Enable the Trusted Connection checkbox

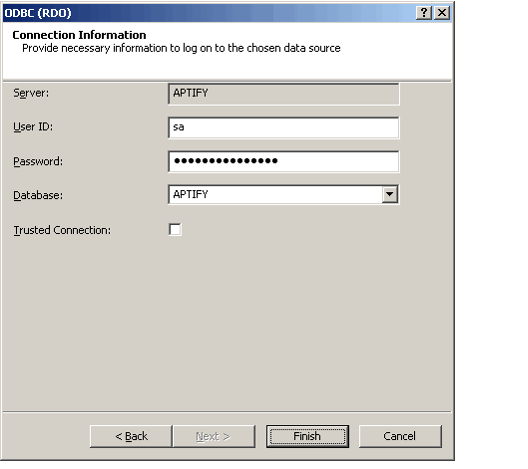point(175,230)
